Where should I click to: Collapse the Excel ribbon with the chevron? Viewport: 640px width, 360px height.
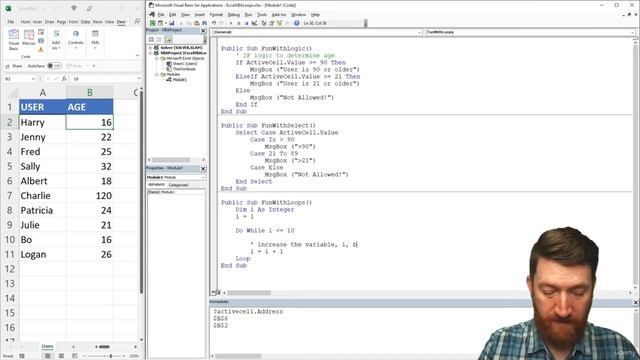click(x=137, y=55)
